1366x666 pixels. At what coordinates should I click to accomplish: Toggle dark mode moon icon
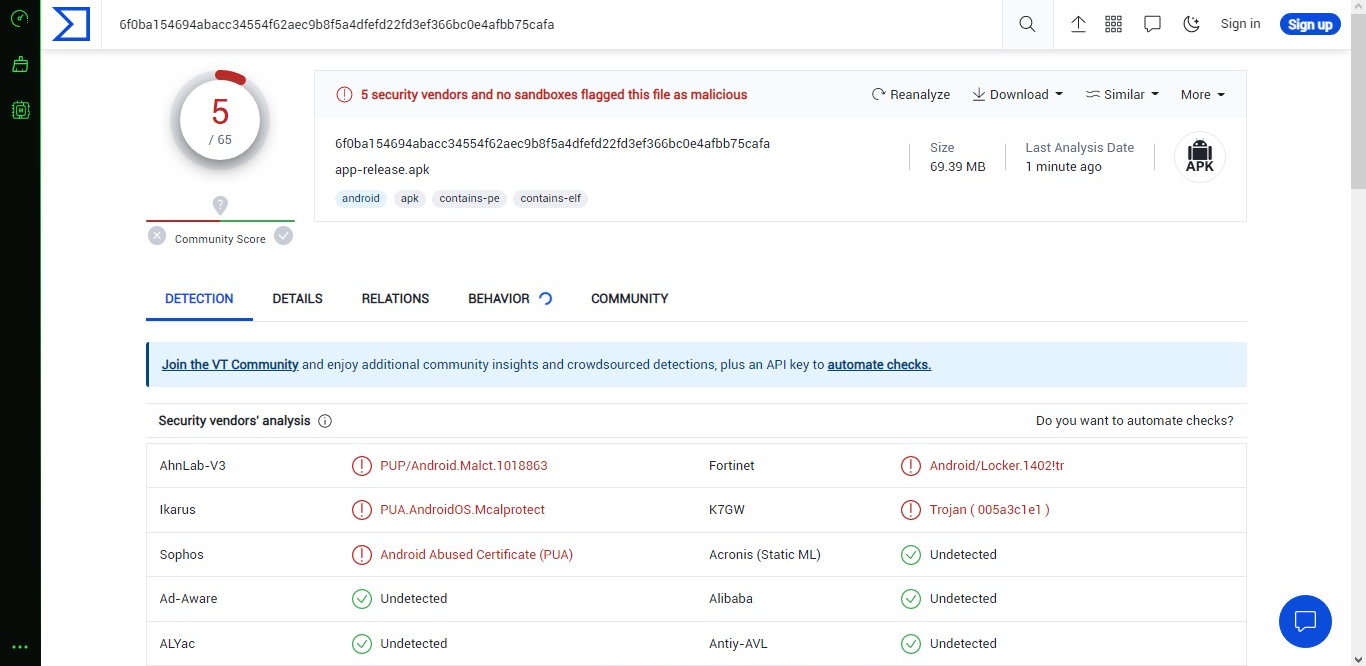[1191, 24]
